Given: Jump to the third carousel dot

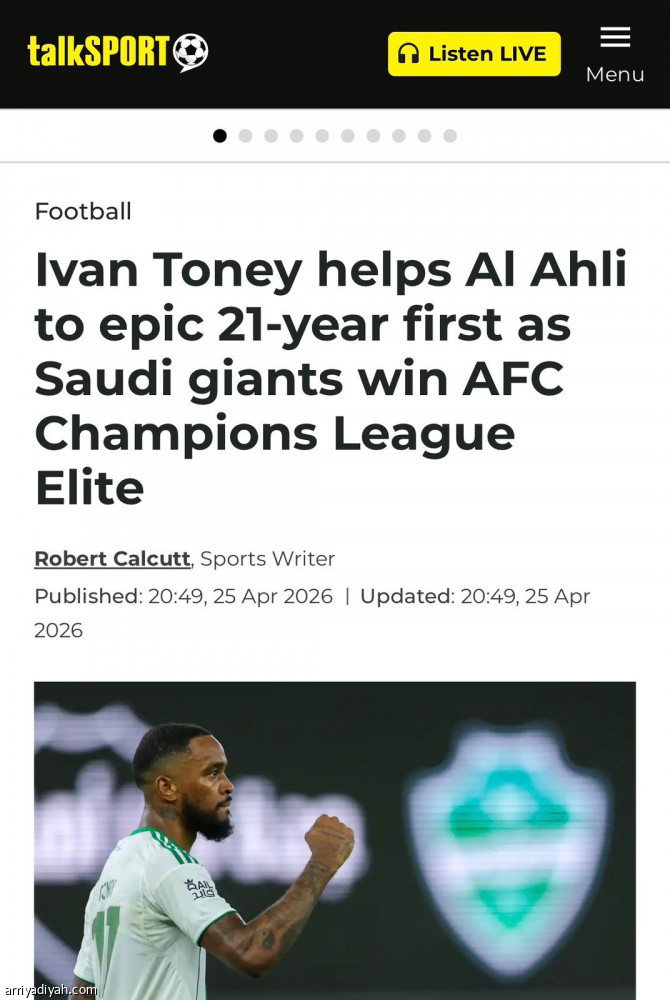Looking at the screenshot, I should pos(271,136).
